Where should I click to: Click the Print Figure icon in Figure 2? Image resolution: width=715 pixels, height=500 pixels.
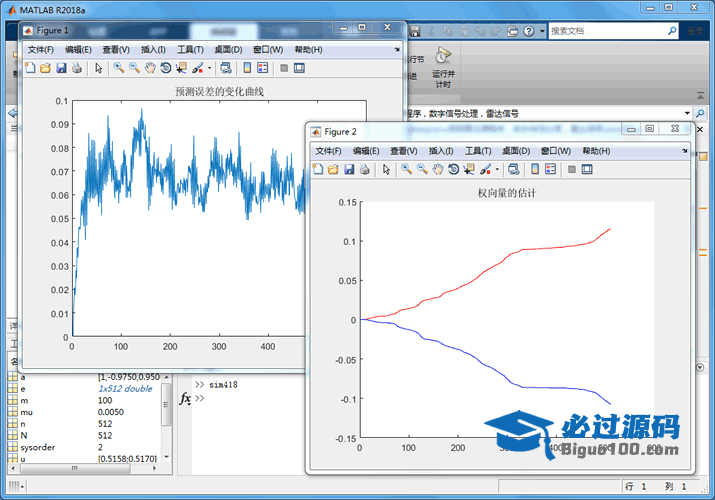pos(365,169)
